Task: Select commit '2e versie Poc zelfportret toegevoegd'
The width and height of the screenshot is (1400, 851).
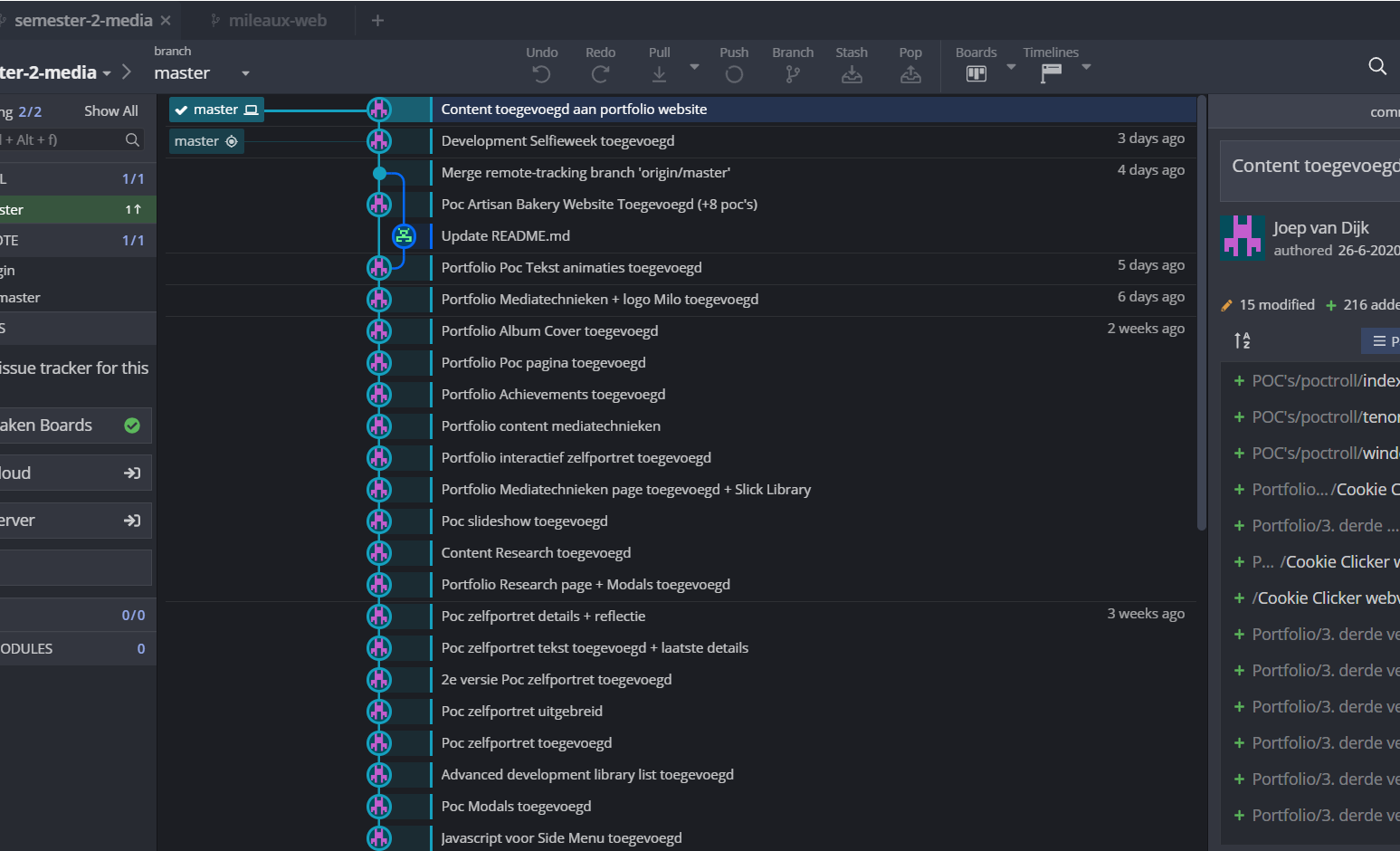Action: tap(556, 680)
